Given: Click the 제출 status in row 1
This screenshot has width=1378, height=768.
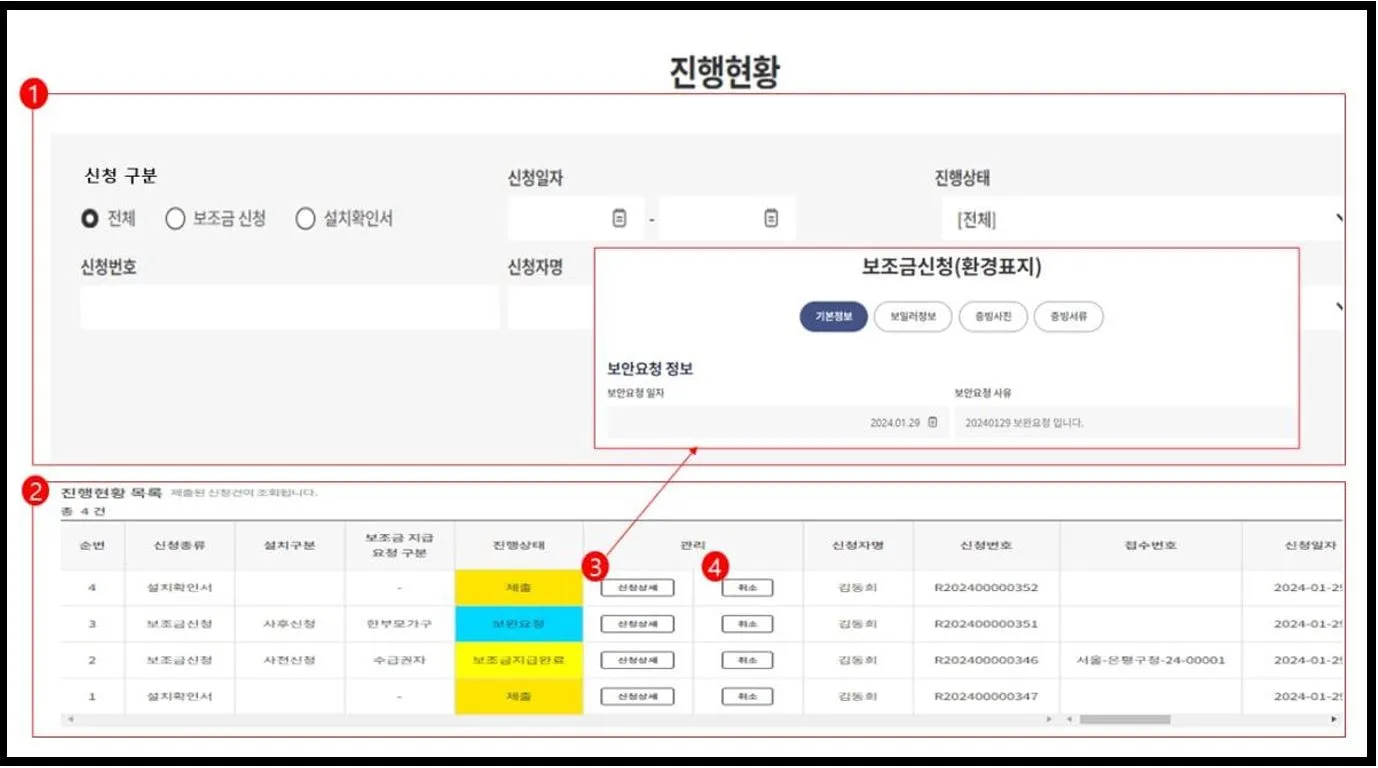Looking at the screenshot, I should [519, 696].
